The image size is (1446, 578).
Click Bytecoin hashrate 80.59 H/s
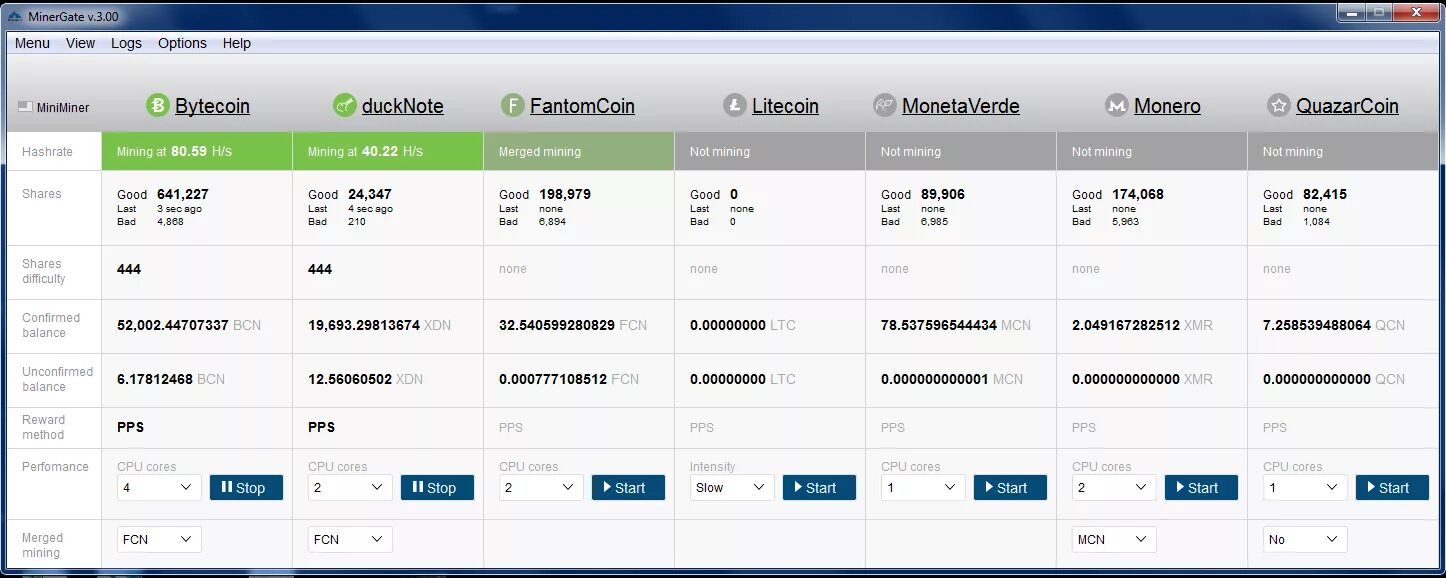click(x=201, y=151)
